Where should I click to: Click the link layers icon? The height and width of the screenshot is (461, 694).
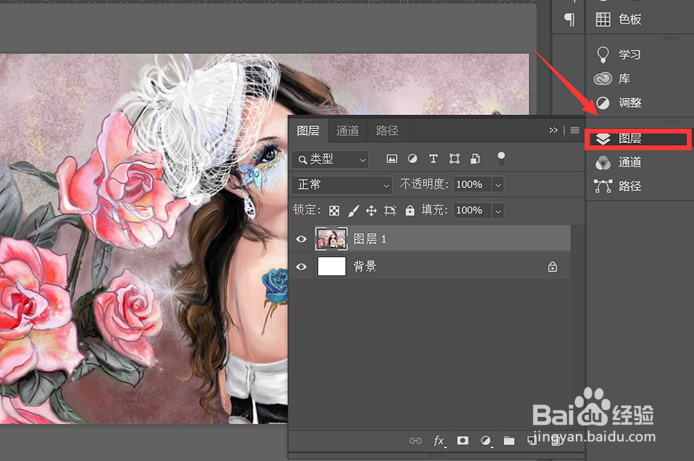[x=415, y=441]
